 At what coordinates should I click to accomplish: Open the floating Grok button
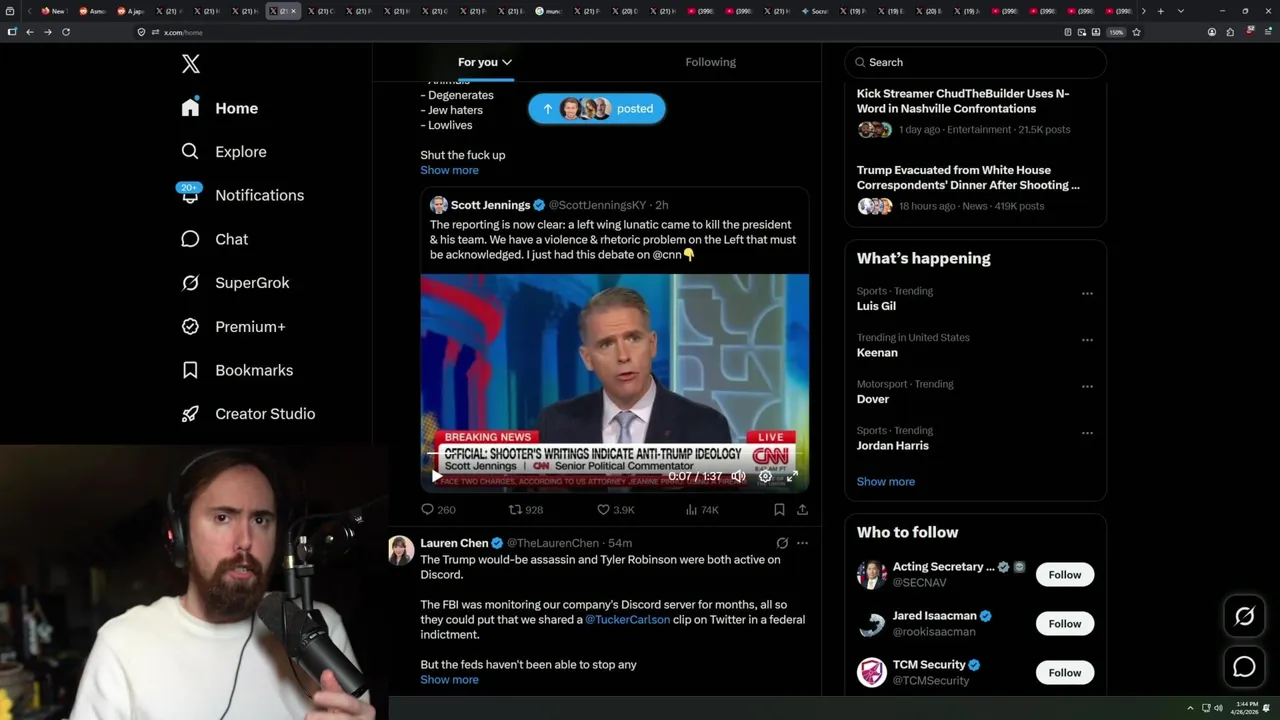click(x=1244, y=617)
